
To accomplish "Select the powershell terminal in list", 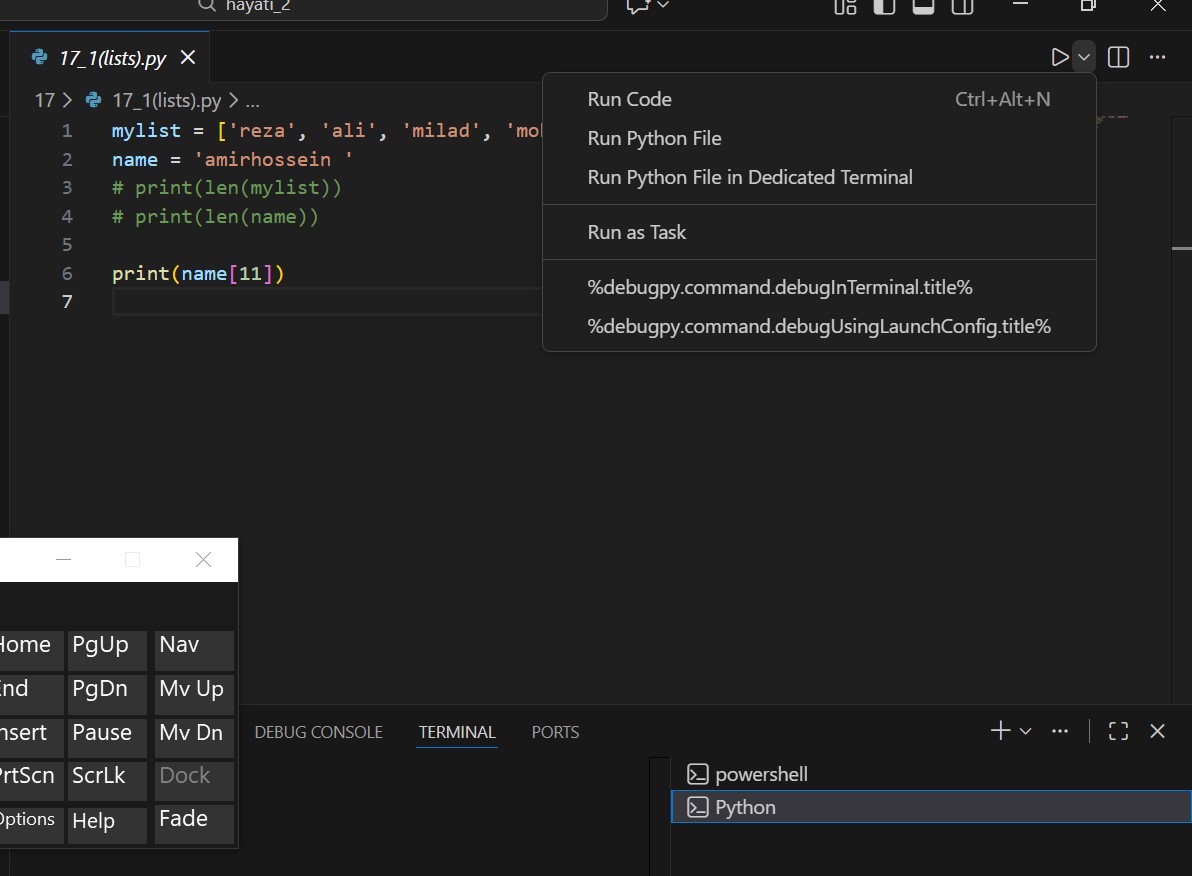I will click(761, 774).
